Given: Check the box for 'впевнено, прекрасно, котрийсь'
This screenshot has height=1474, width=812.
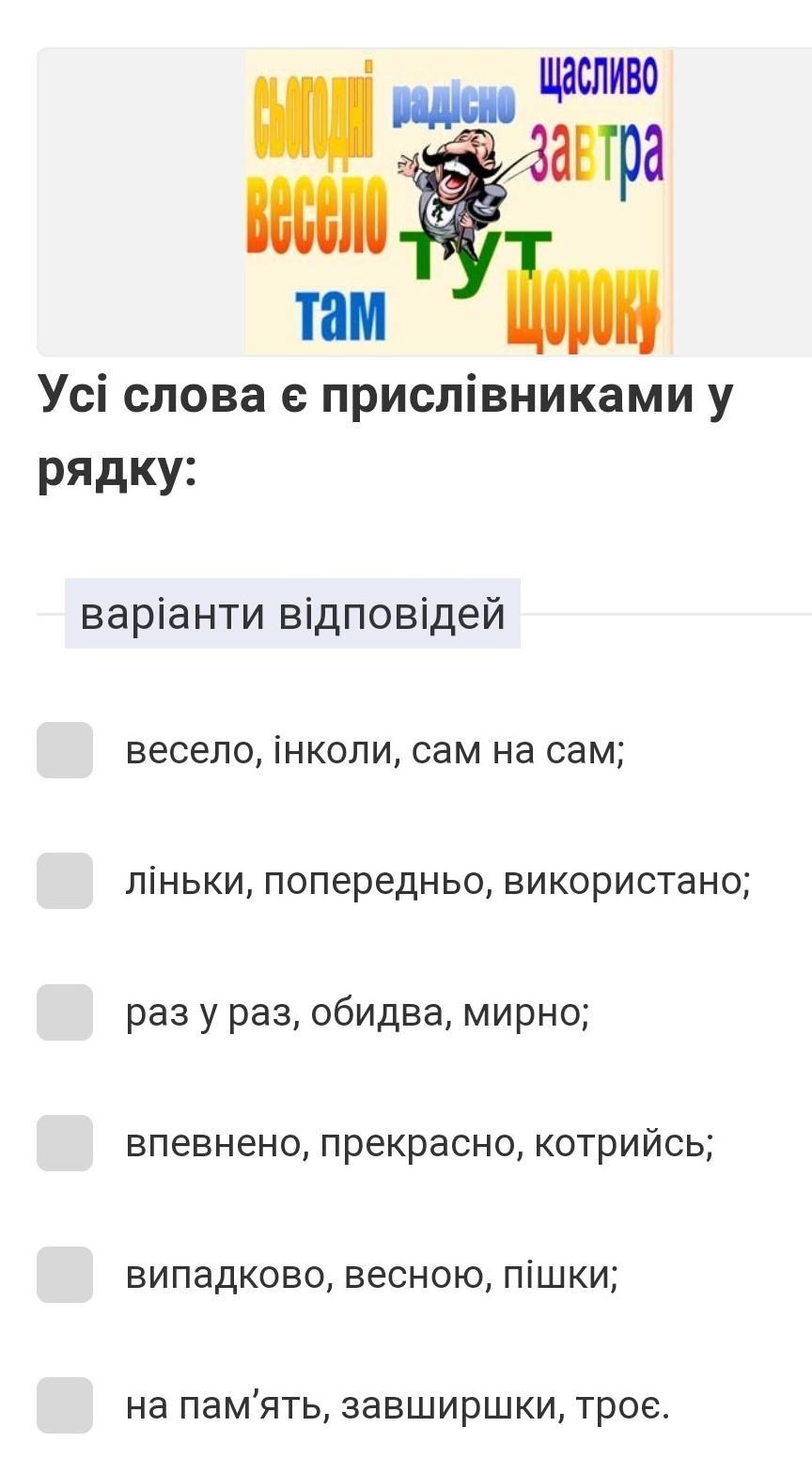Looking at the screenshot, I should pos(65,1143).
